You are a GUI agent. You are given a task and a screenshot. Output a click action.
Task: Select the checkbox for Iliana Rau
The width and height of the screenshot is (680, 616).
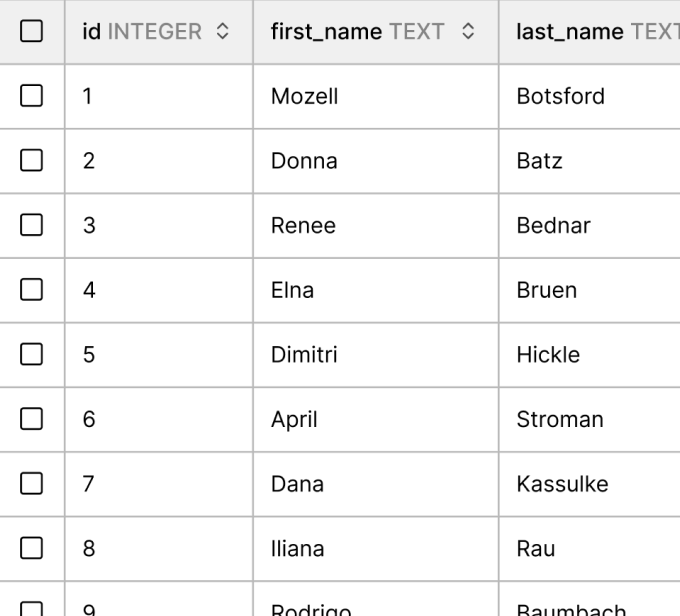pos(32,548)
